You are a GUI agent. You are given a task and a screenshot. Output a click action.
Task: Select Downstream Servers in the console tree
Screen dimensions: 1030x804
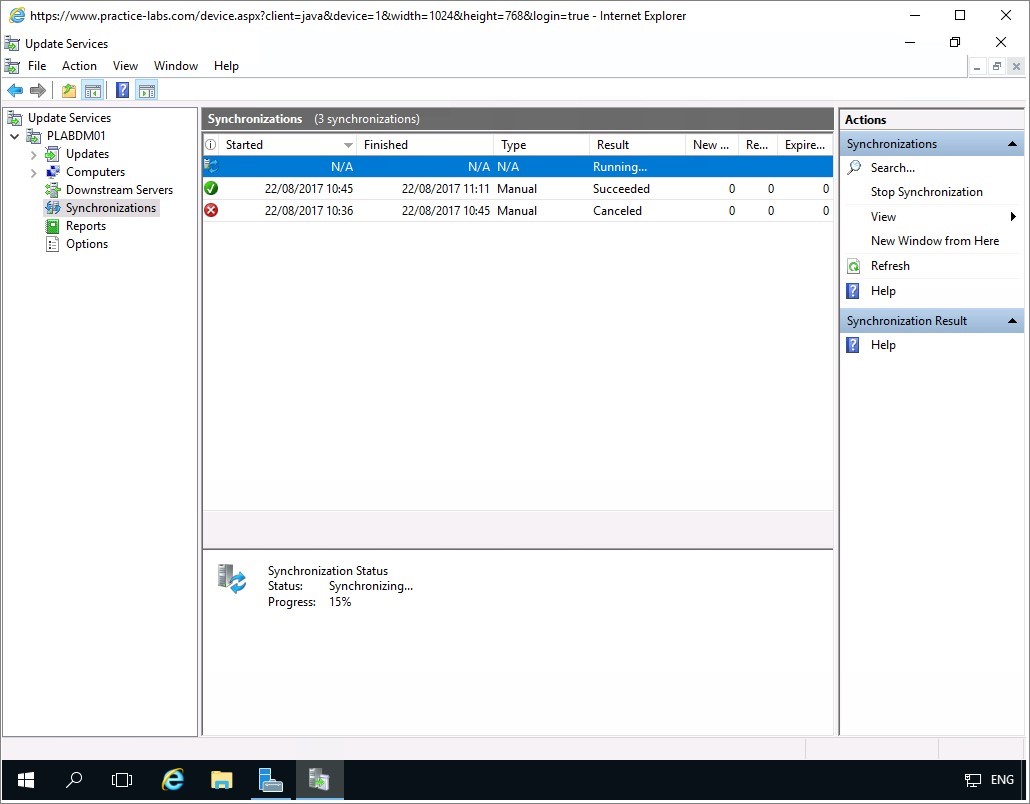119,190
